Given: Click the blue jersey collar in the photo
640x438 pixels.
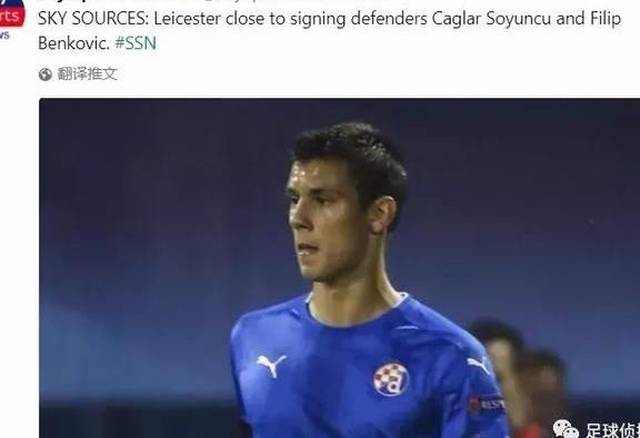Looking at the screenshot, I should point(355,312).
